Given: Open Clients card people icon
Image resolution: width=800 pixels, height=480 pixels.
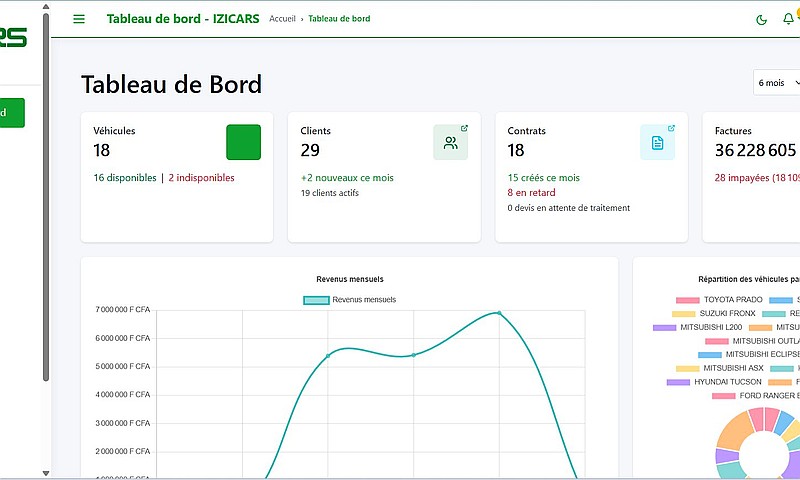Looking at the screenshot, I should tap(450, 142).
